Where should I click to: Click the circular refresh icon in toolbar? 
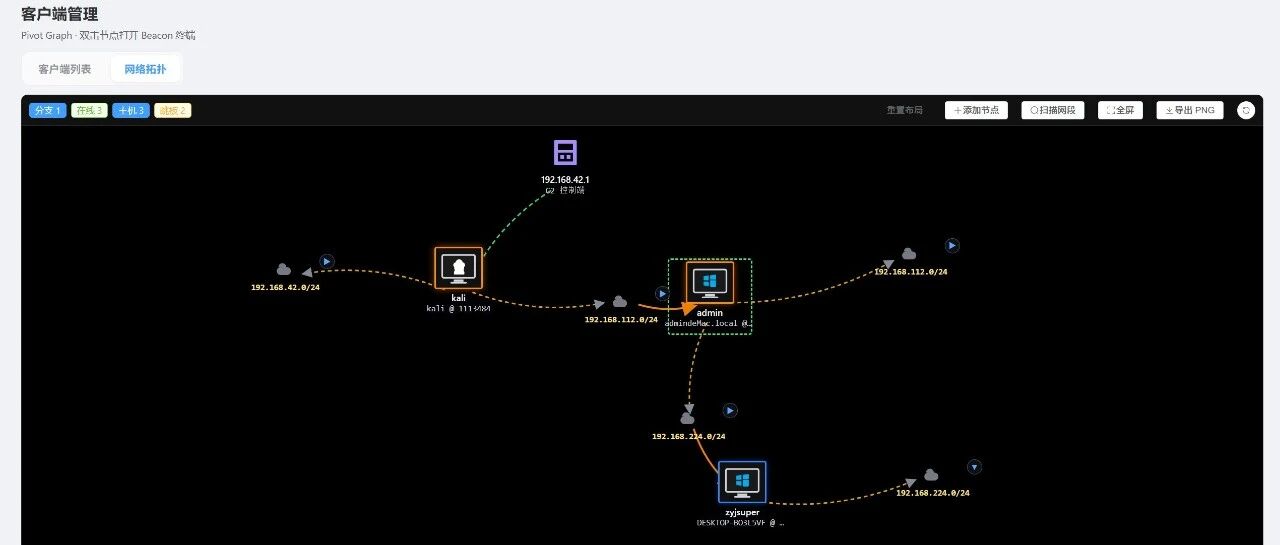tap(1246, 110)
